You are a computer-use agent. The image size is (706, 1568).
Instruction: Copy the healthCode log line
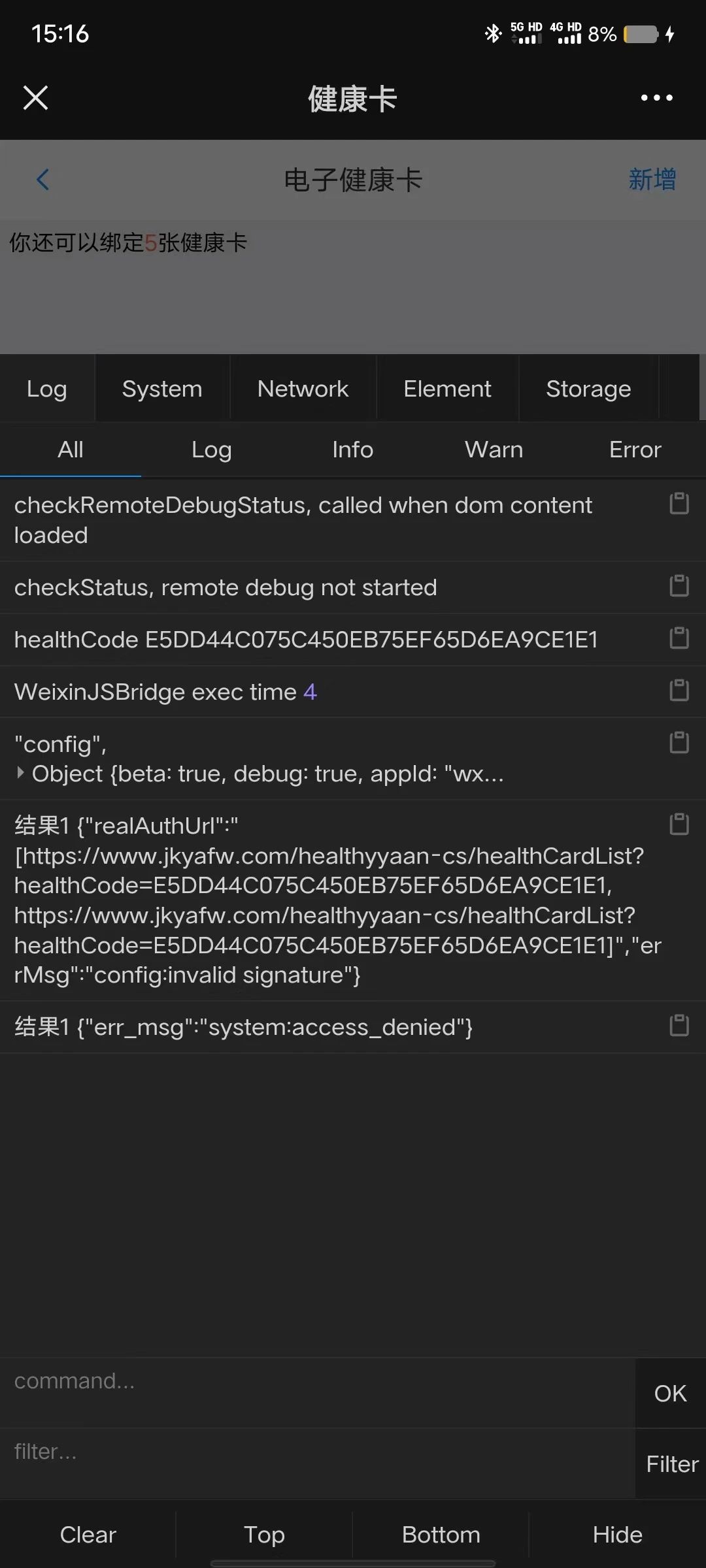point(679,638)
